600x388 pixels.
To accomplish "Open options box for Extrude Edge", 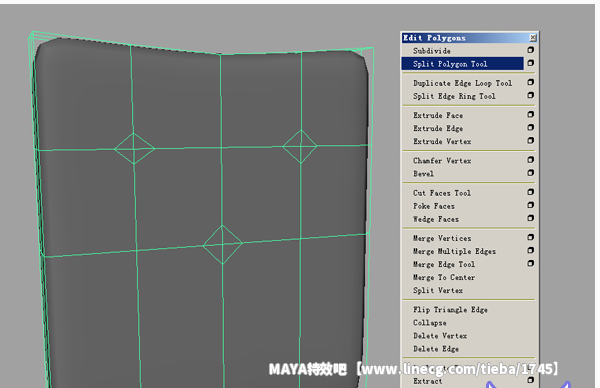I will point(530,127).
